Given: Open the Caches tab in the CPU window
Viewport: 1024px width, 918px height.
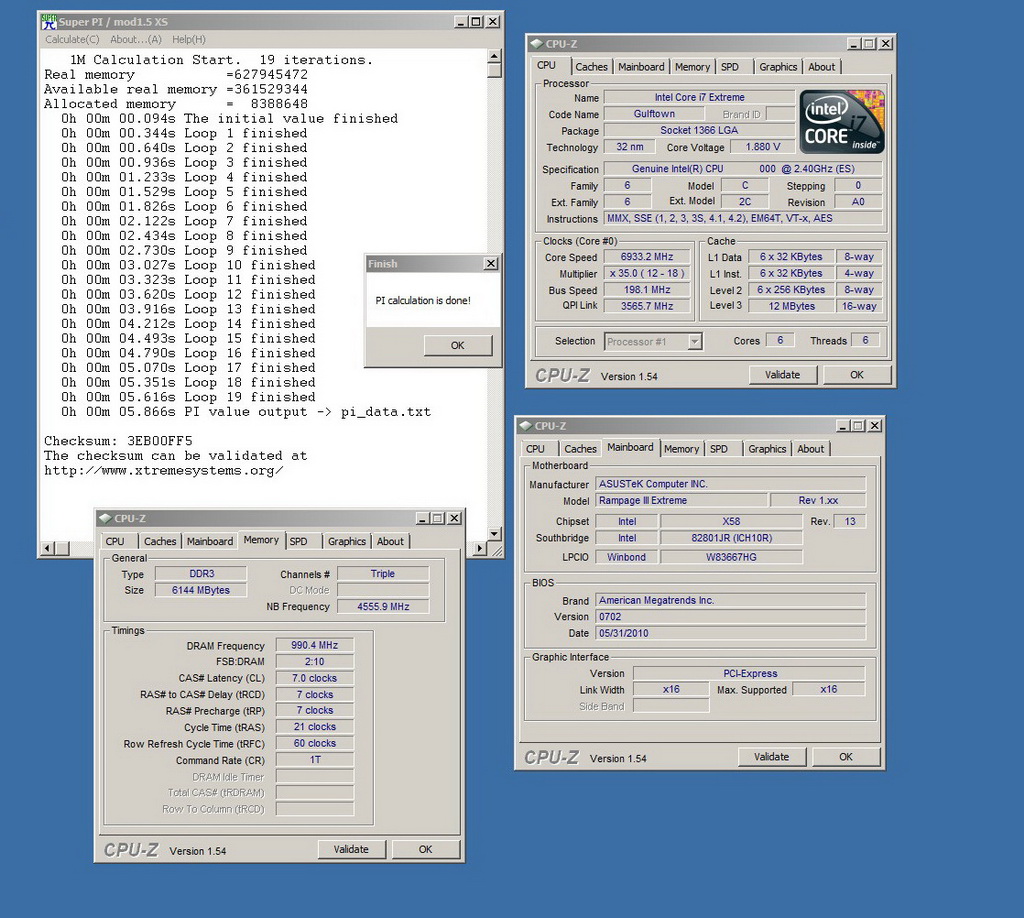Looking at the screenshot, I should 591,67.
